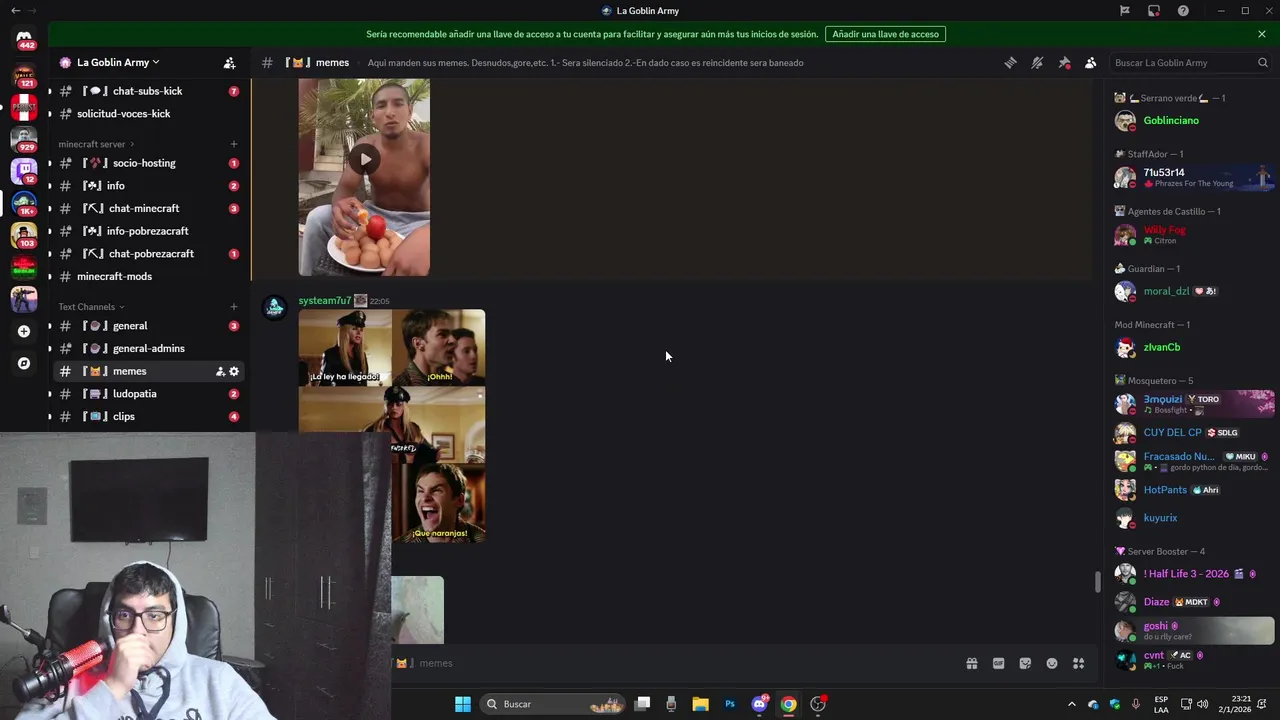
Task: Create channel plus in minecraft server category
Action: click(234, 144)
